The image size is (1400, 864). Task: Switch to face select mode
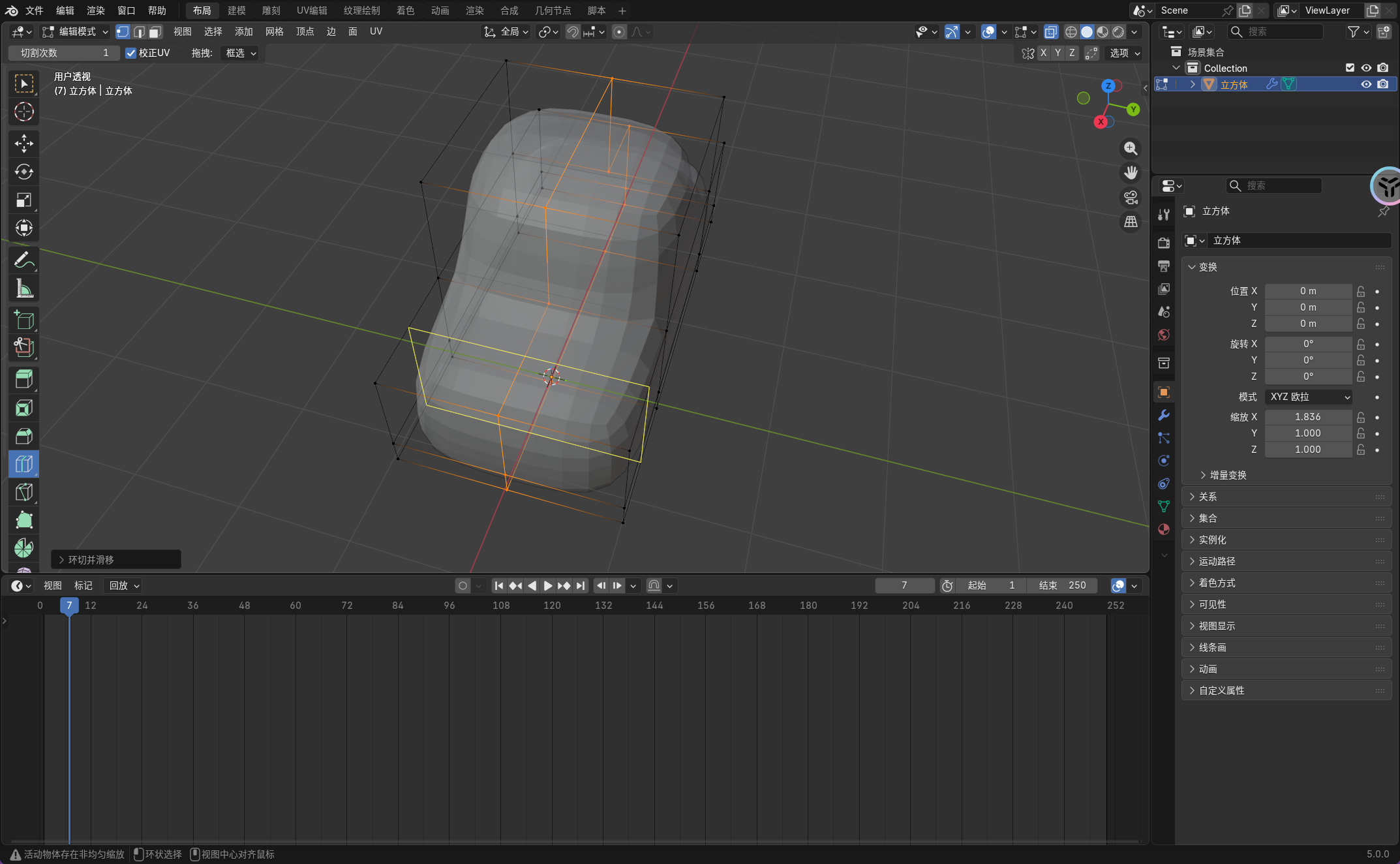point(155,32)
